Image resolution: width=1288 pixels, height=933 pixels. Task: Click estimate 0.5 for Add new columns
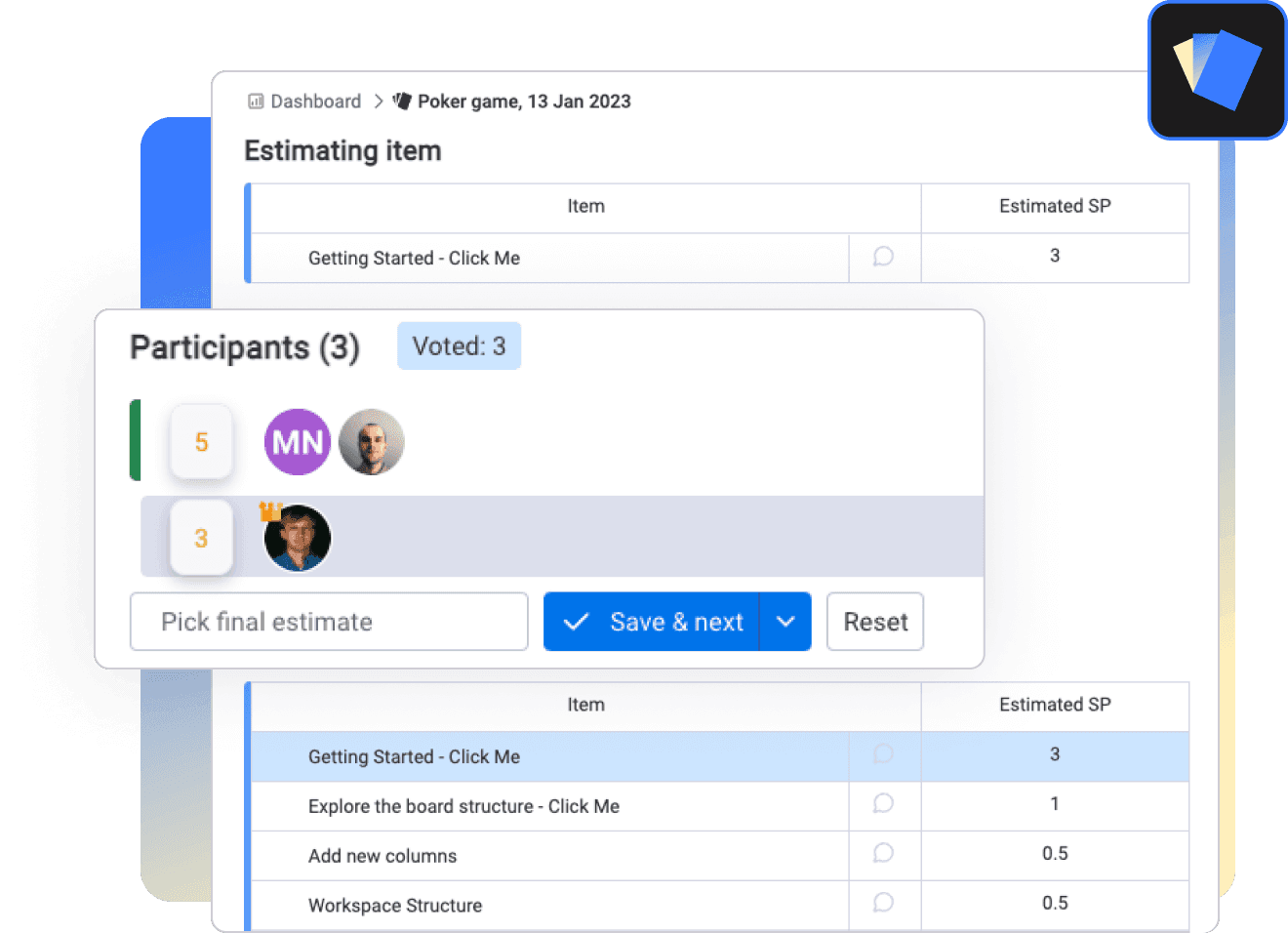tap(1055, 854)
